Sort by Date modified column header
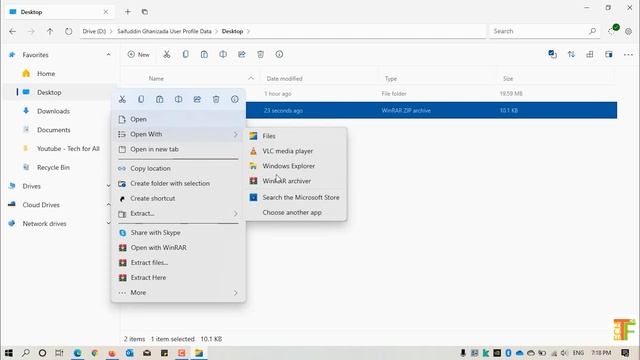The width and height of the screenshot is (640, 360). (284, 79)
